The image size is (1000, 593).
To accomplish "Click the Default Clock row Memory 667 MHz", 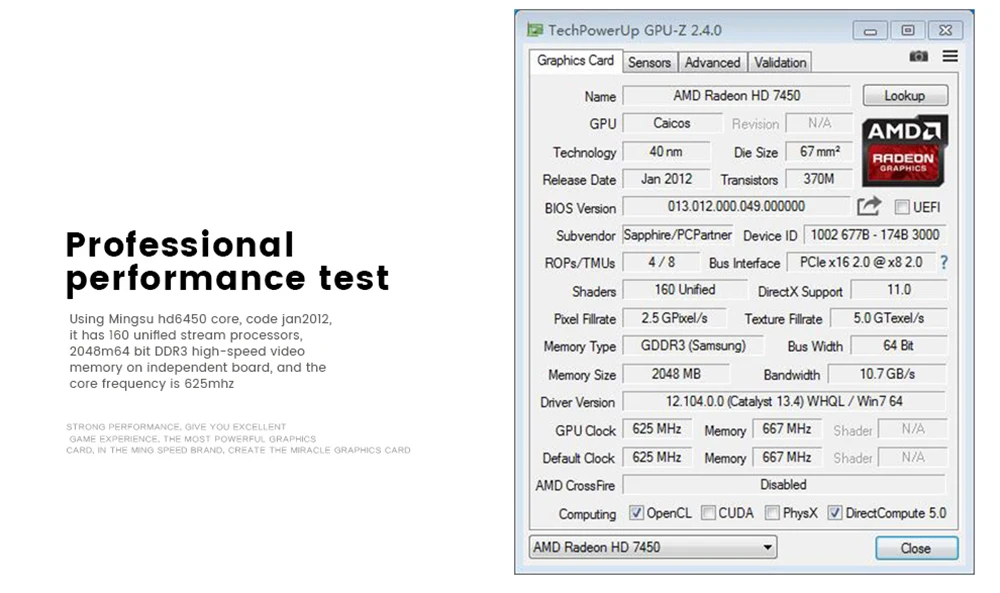I will coord(787,457).
